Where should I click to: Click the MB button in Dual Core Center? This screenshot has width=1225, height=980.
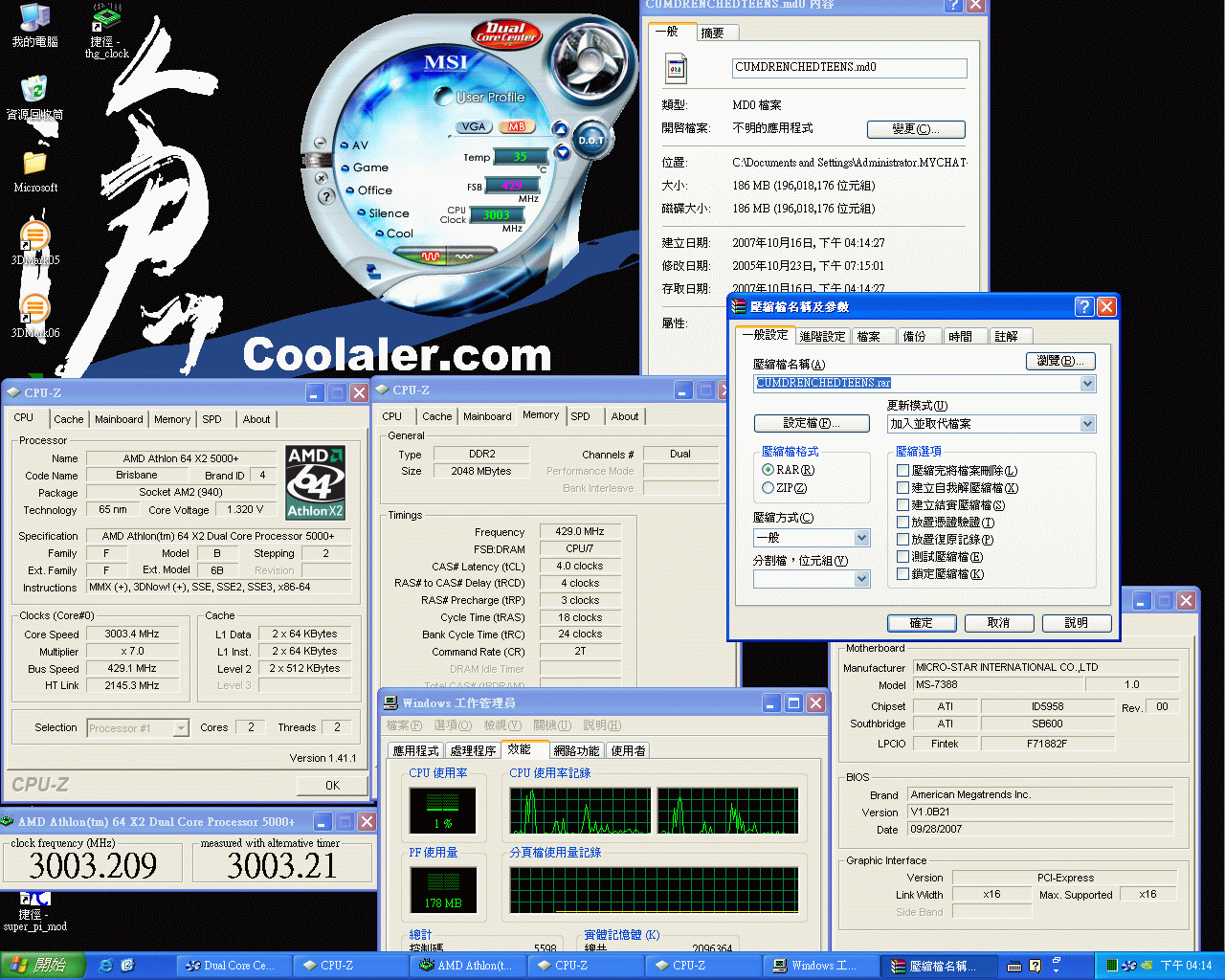pyautogui.click(x=517, y=126)
